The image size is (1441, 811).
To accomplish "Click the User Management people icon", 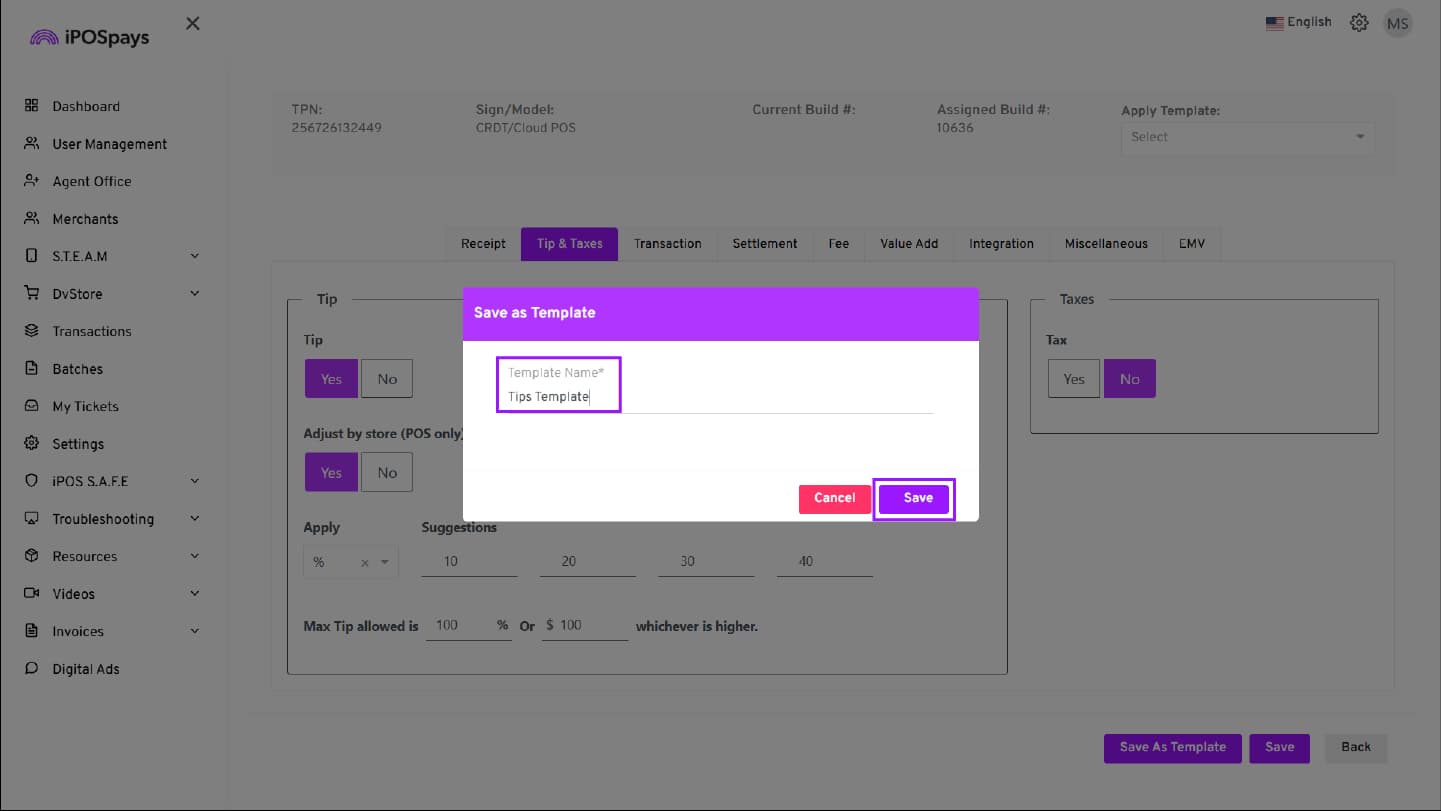I will click(31, 144).
